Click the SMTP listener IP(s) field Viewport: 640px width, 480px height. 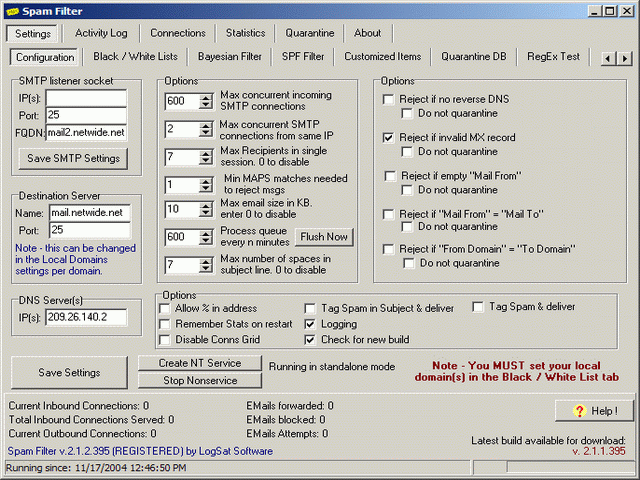pos(86,98)
